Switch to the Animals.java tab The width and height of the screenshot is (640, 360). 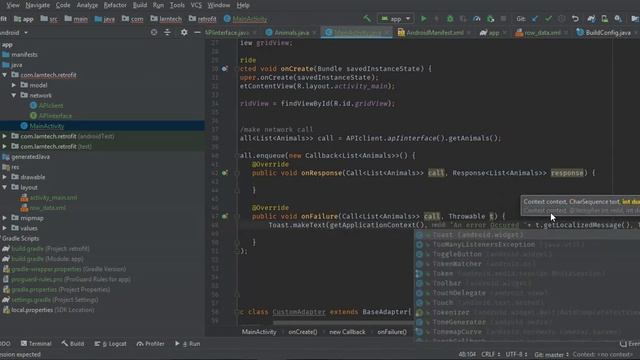coord(291,32)
